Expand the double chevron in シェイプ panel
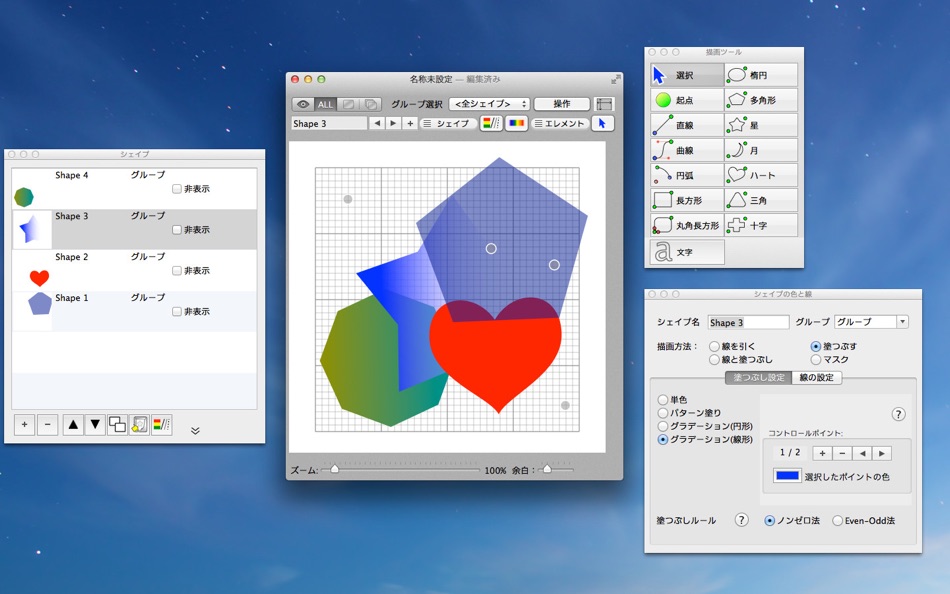This screenshot has height=594, width=950. click(x=195, y=430)
